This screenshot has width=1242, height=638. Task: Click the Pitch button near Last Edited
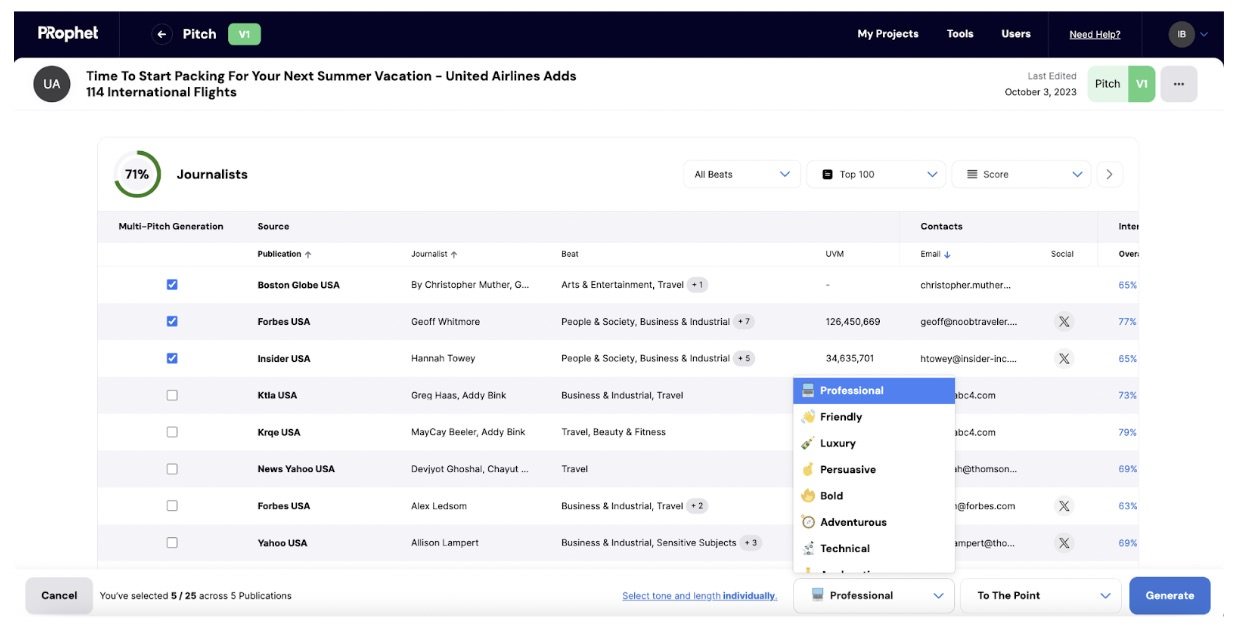[1107, 84]
